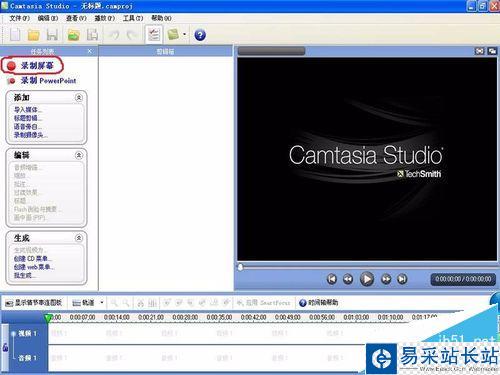Viewport: 500px width, 375px height.
Task: Click the 0:00:21:00 mark on the ruler
Action: click(151, 317)
